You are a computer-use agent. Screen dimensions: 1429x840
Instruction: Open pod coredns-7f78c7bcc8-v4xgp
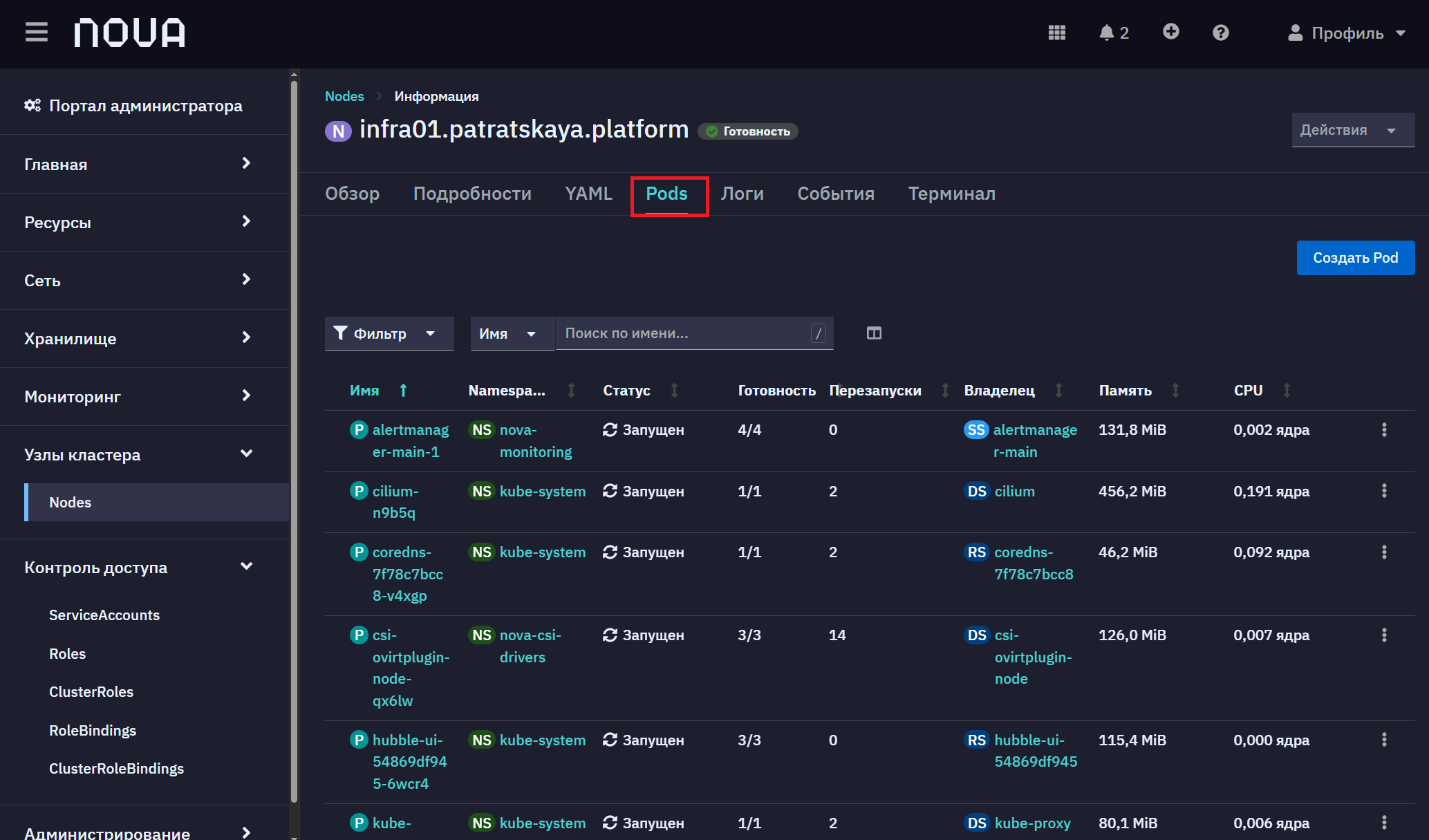(x=408, y=574)
